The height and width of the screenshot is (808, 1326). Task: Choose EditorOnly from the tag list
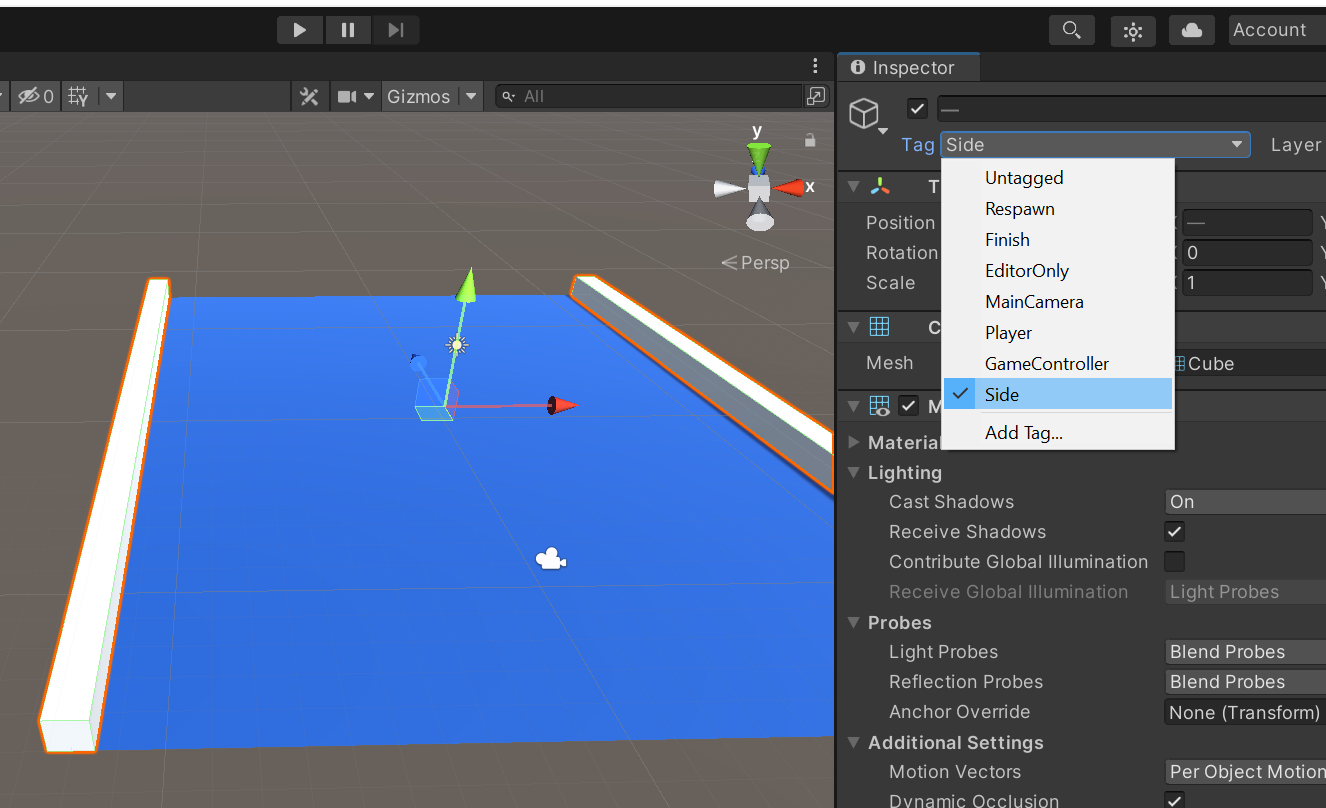[x=1058, y=271]
